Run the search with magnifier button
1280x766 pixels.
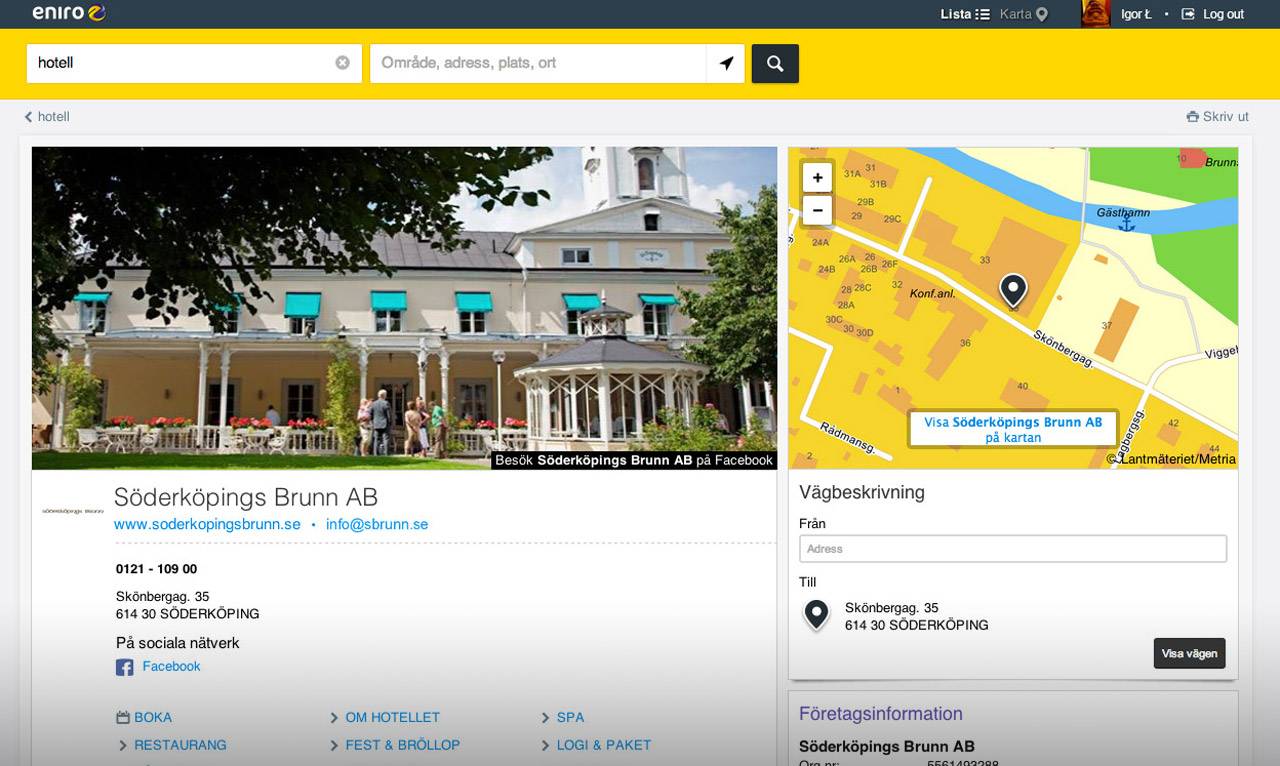775,63
